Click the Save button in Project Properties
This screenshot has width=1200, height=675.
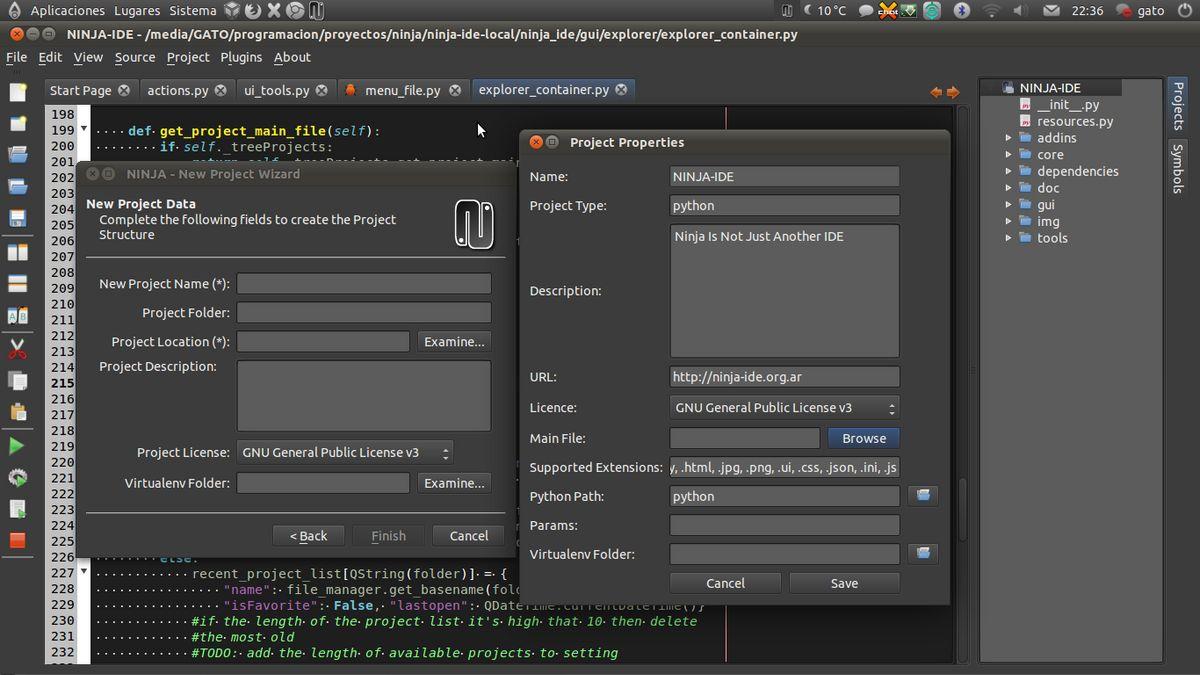pos(844,583)
